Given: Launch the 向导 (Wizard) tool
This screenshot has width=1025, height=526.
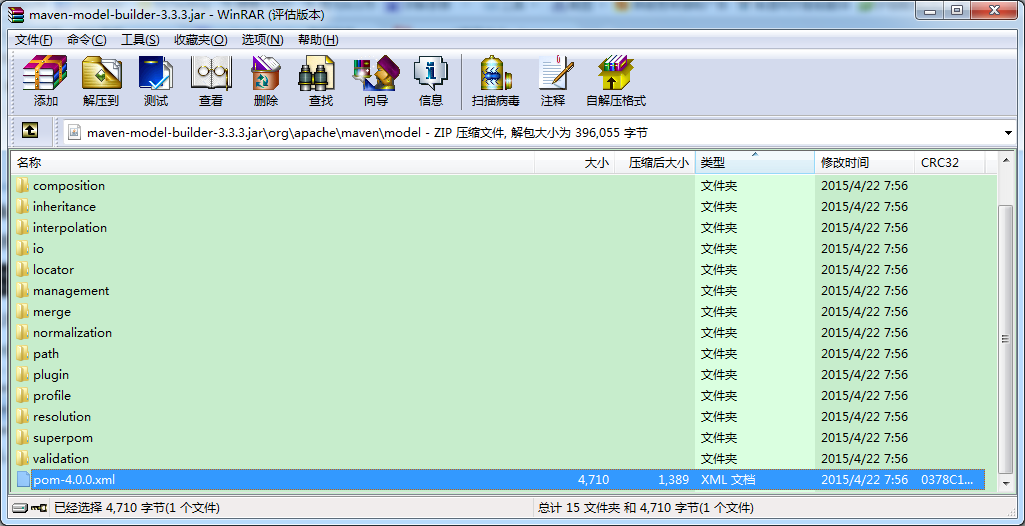Looking at the screenshot, I should click(376, 82).
